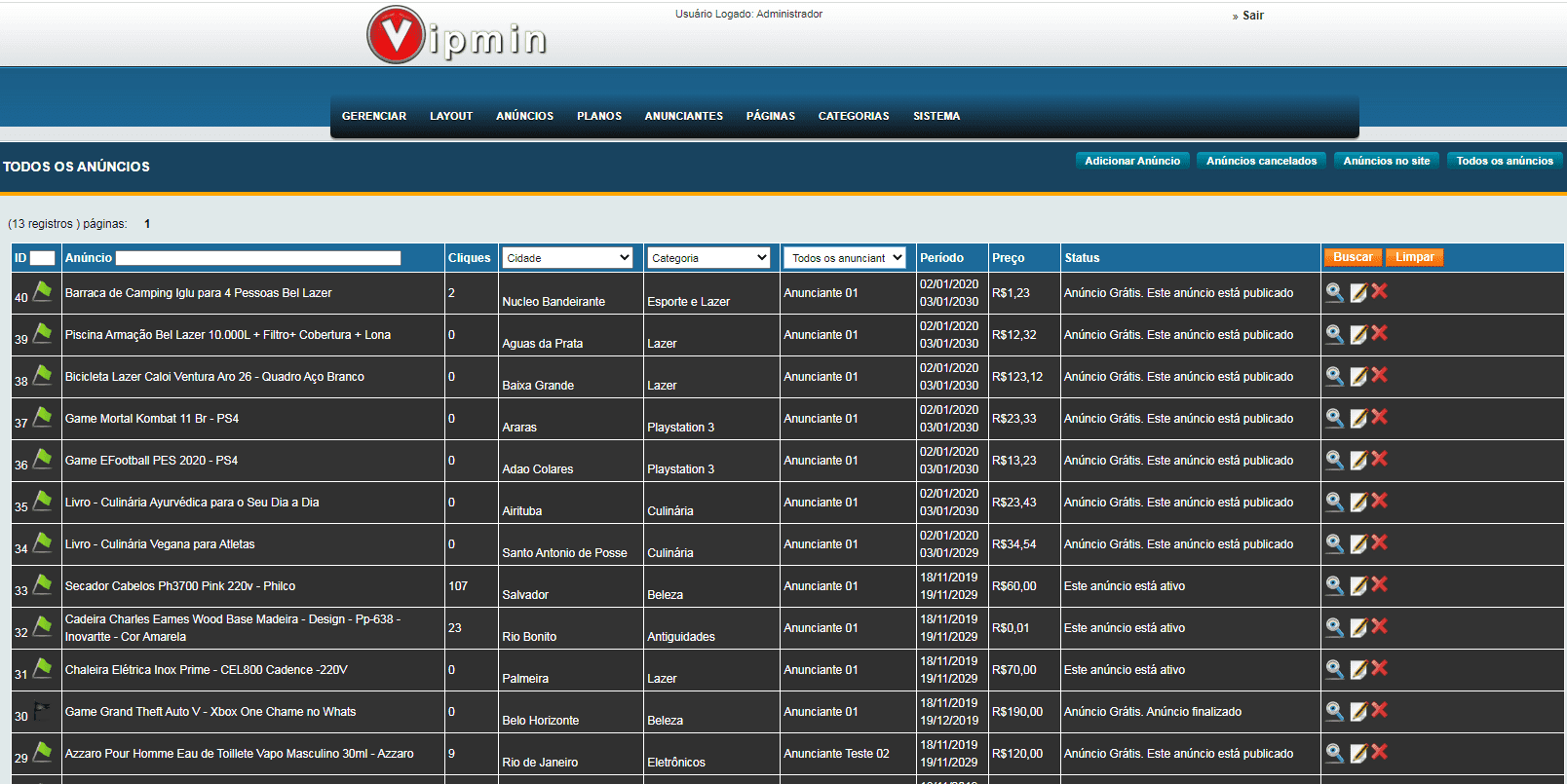Remove Azzaro Pour Homme ad with red X
The width and height of the screenshot is (1567, 784).
pos(1379,752)
